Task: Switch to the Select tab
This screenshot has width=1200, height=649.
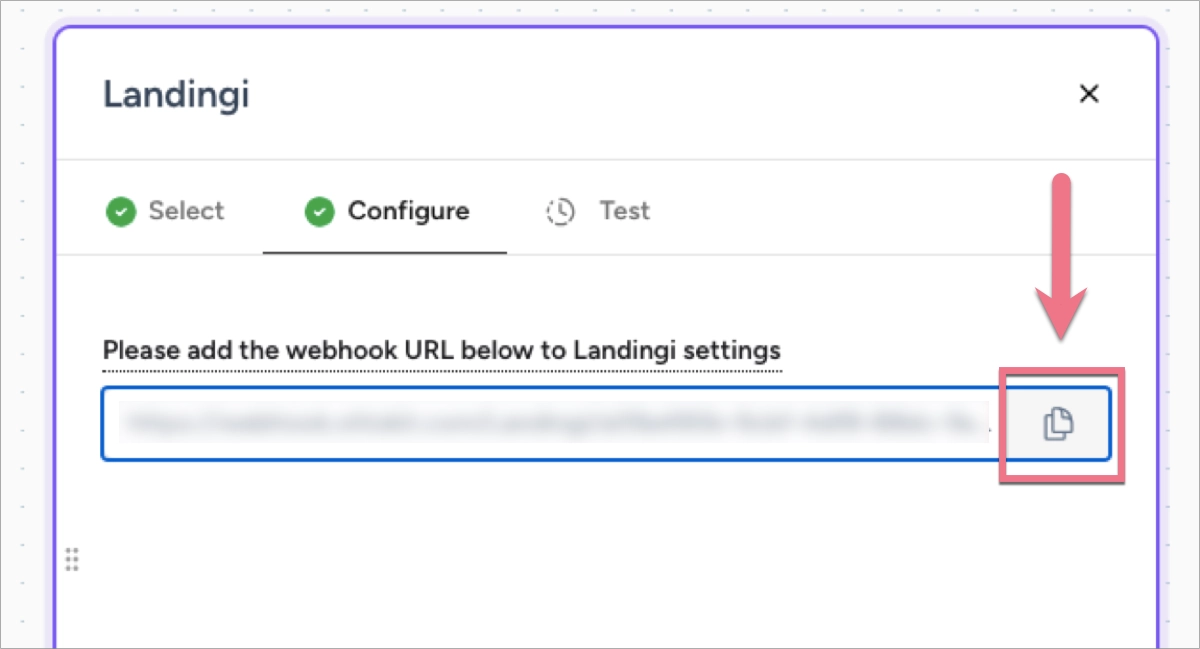Action: pos(186,212)
